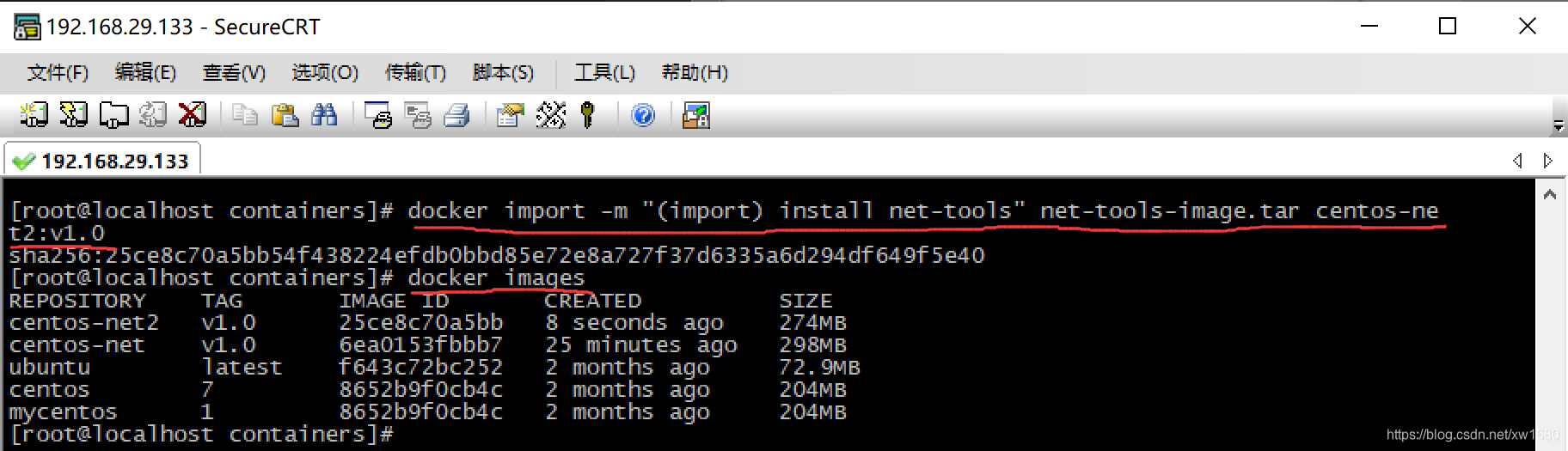Click the terminal scrollbar up arrow
1568x451 pixels.
(1550, 195)
